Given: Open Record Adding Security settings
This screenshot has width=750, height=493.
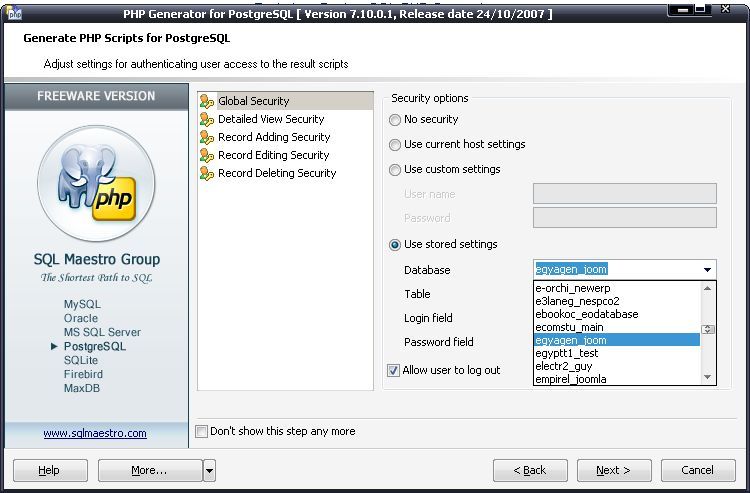Looking at the screenshot, I should [274, 137].
